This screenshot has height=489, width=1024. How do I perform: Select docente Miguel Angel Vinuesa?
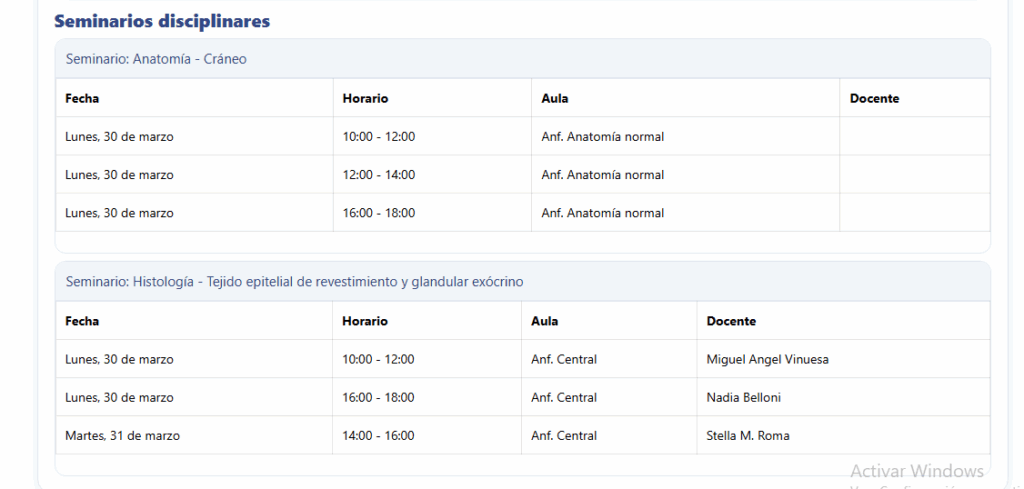[x=767, y=359]
